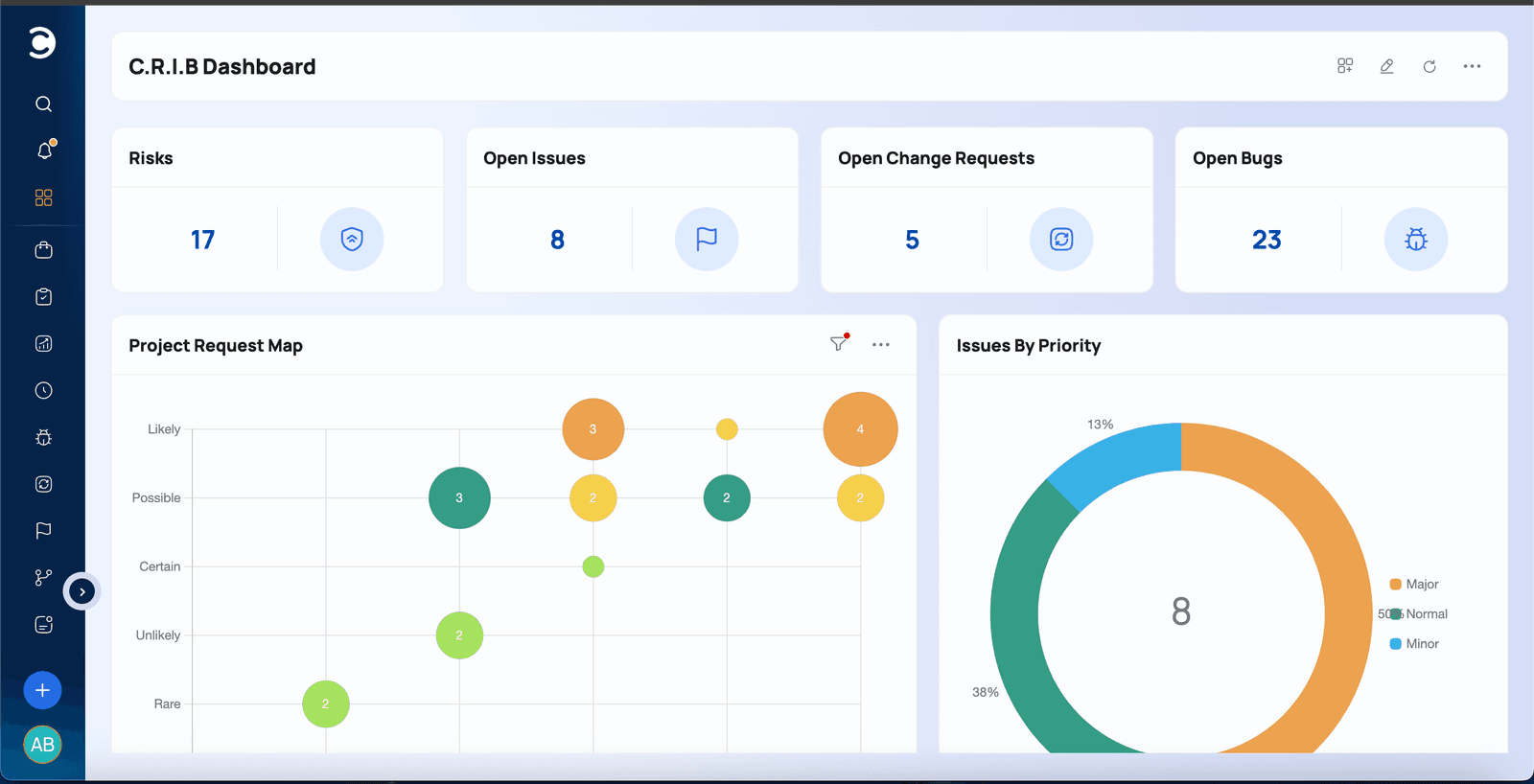Open the AB user avatar menu
The width and height of the screenshot is (1534, 784).
(x=42, y=745)
